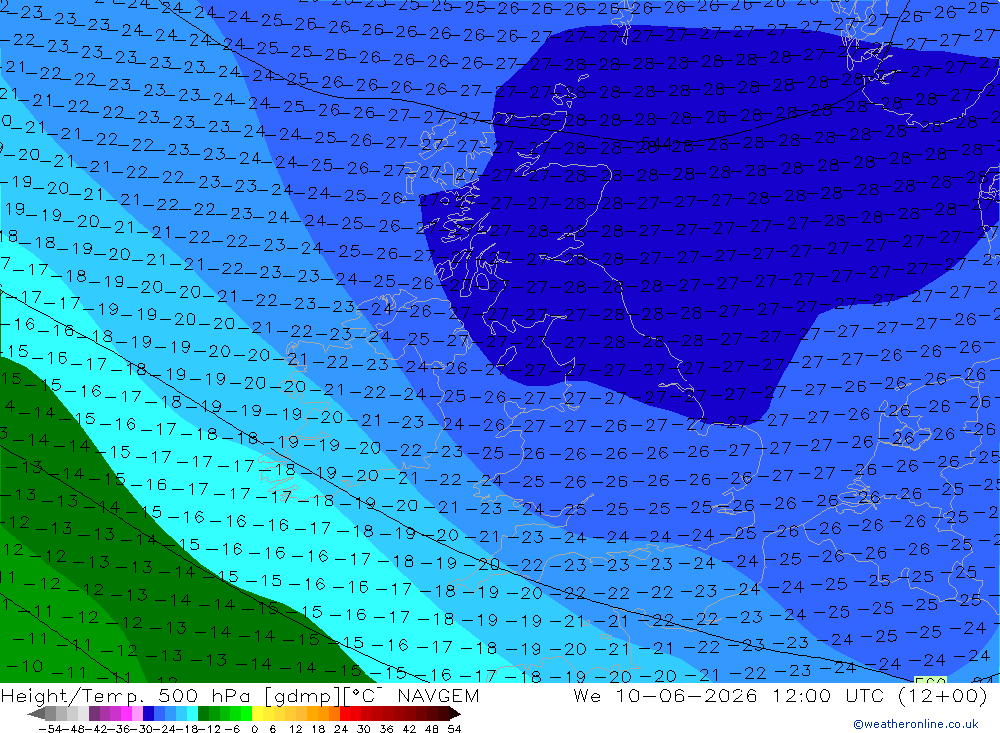Click the dark green swatch in legend
Screen dimensions: 1000x733
pyautogui.click(x=203, y=713)
